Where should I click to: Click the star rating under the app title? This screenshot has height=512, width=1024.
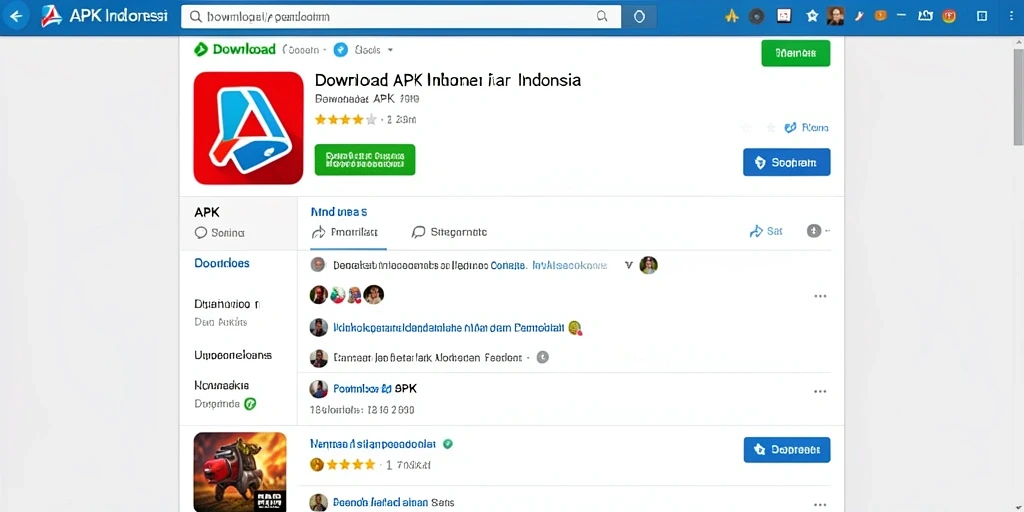pyautogui.click(x=345, y=120)
